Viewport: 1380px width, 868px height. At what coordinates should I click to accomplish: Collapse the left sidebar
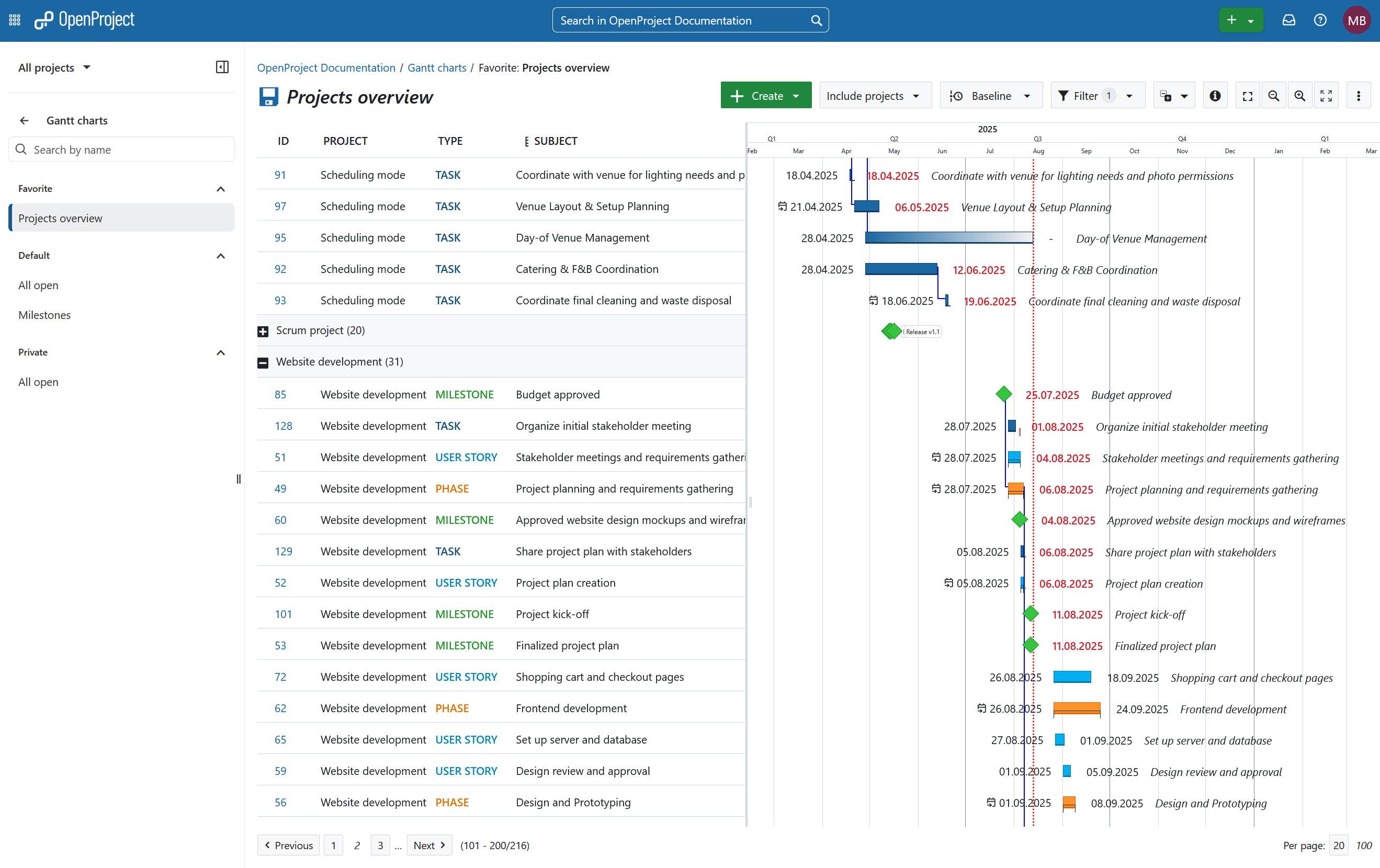222,66
